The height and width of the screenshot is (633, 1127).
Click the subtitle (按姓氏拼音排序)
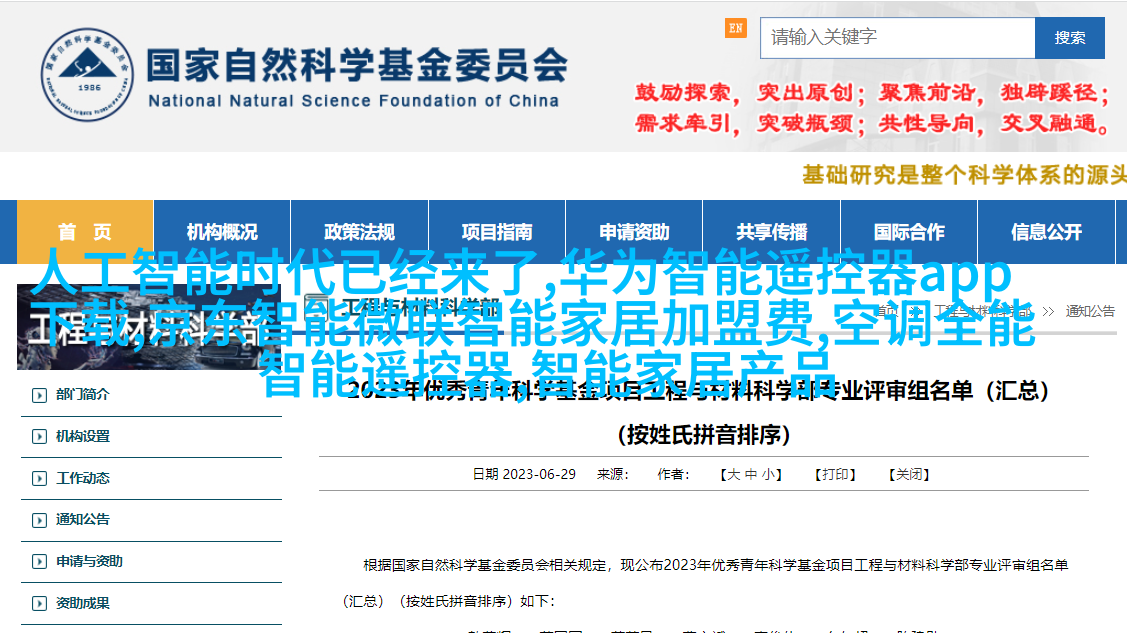[x=704, y=435]
